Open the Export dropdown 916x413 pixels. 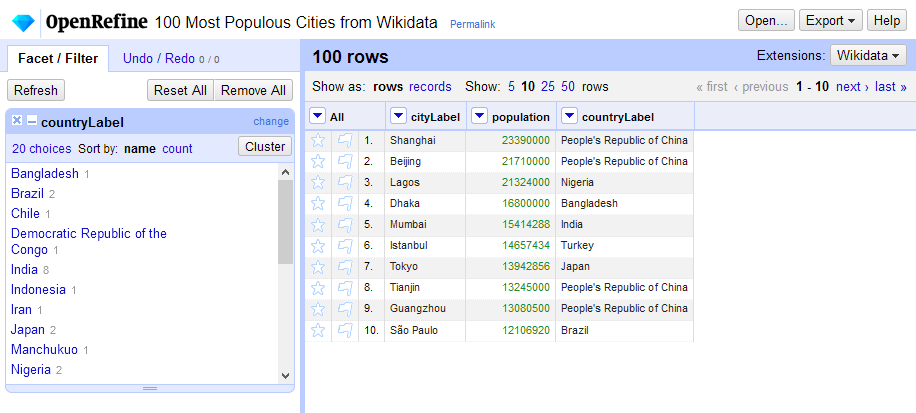830,20
